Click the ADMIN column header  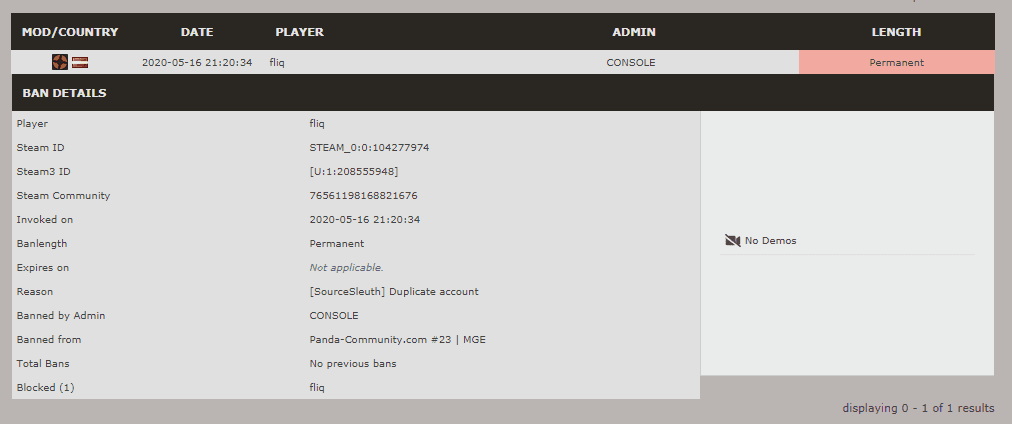tap(633, 32)
